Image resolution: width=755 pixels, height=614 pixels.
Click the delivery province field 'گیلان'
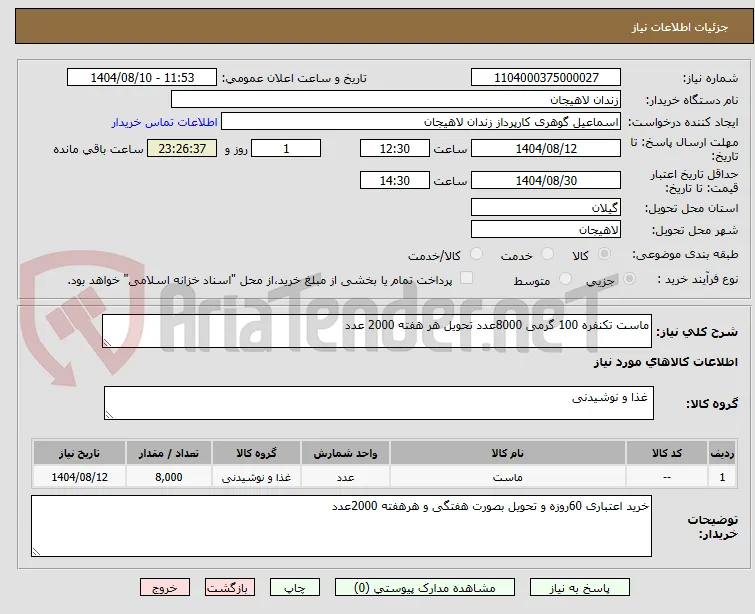546,208
